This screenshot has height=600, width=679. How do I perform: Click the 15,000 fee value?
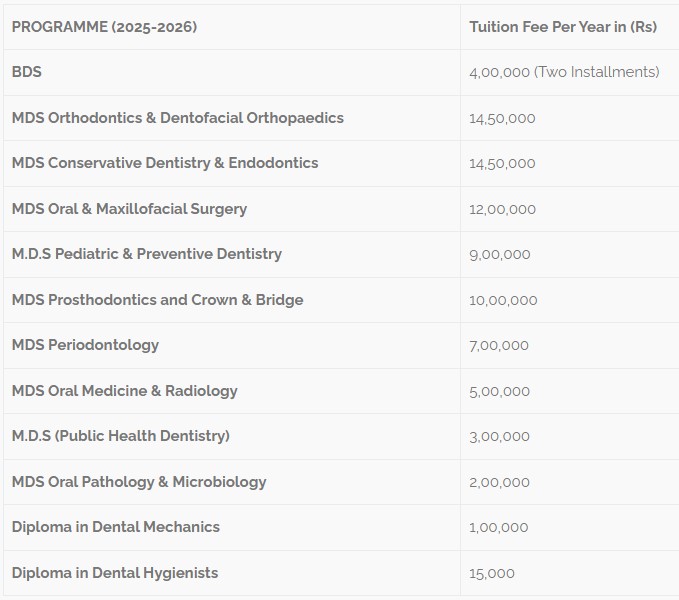coord(492,574)
